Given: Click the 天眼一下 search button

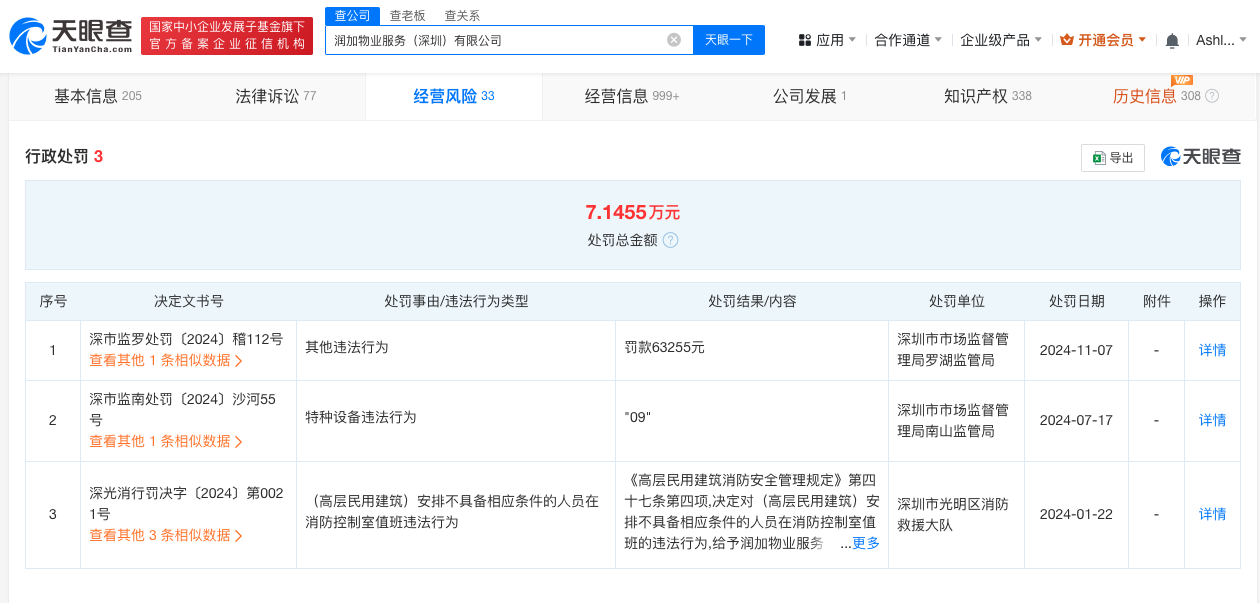Looking at the screenshot, I should click(729, 40).
